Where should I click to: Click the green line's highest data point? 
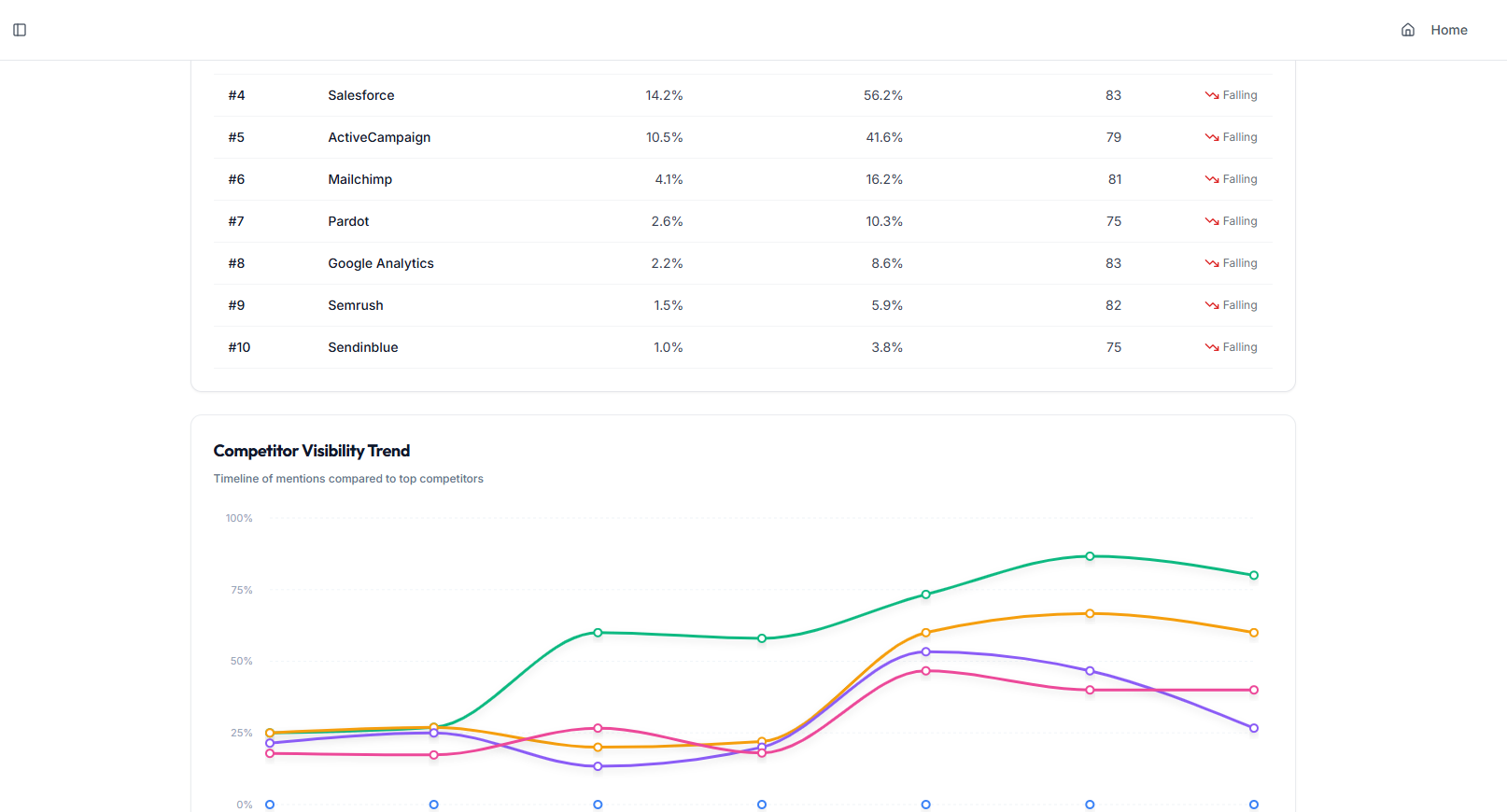(x=1090, y=556)
